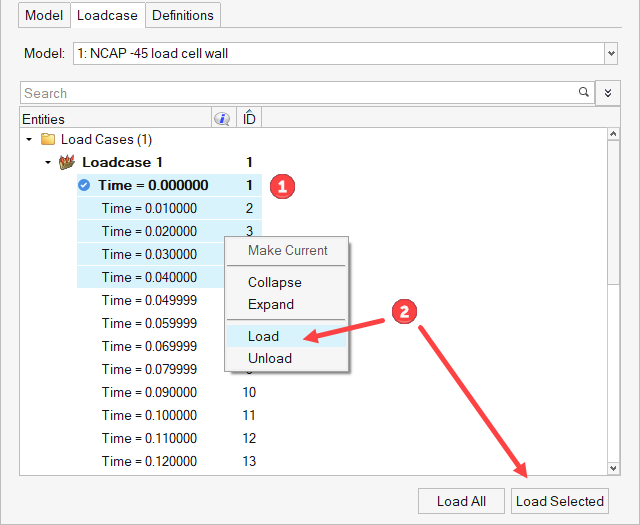Click the blue current-step checkmark icon
The height and width of the screenshot is (525, 640).
(85, 185)
